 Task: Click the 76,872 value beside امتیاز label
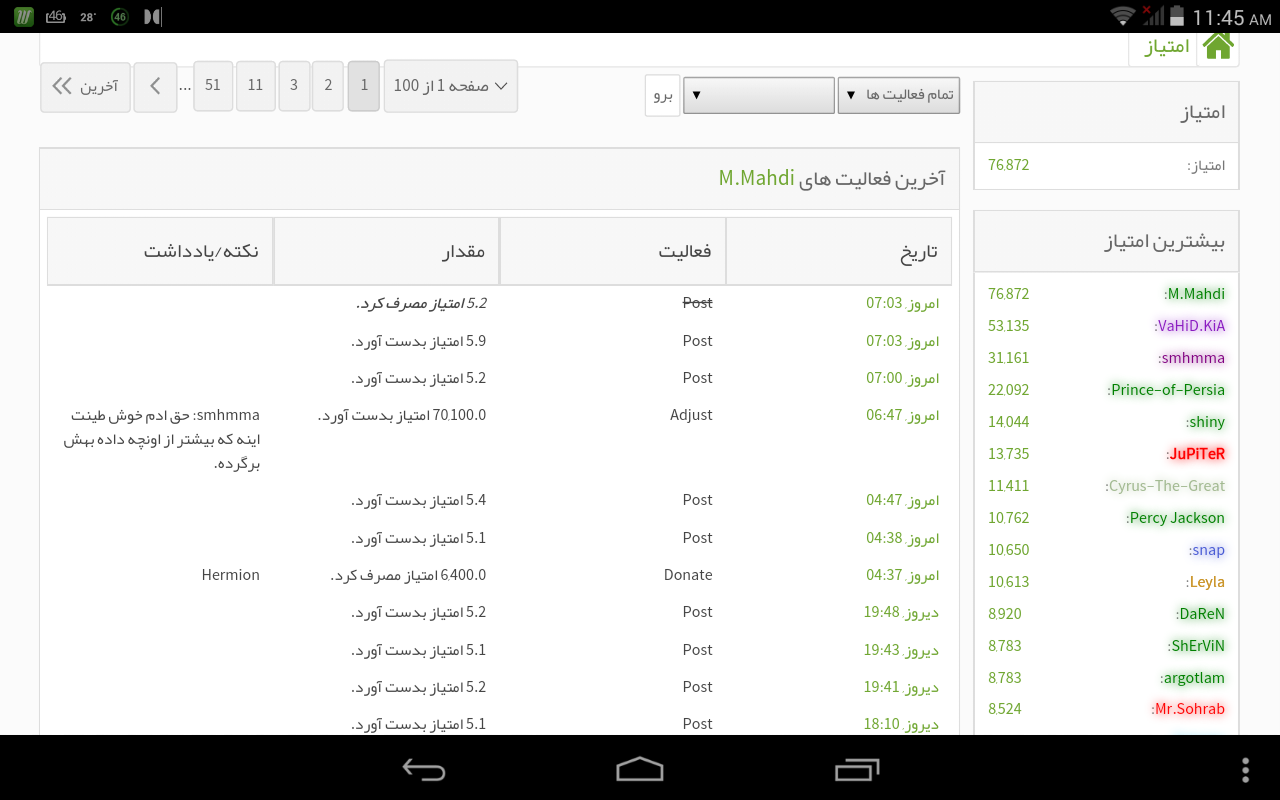coord(1008,165)
